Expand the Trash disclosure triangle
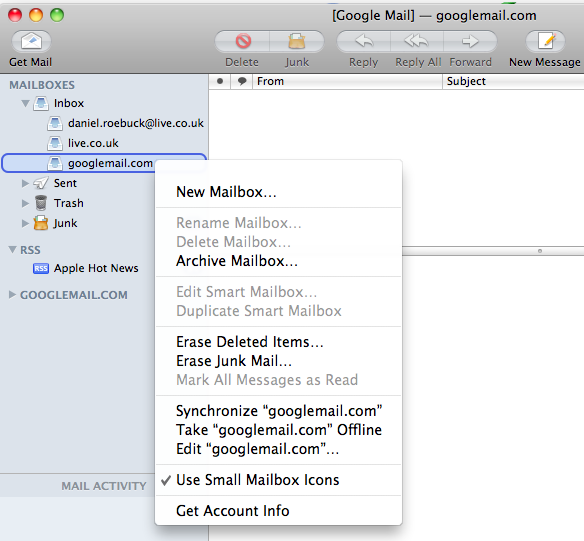Viewport: 584px width, 541px height. pyautogui.click(x=25, y=203)
